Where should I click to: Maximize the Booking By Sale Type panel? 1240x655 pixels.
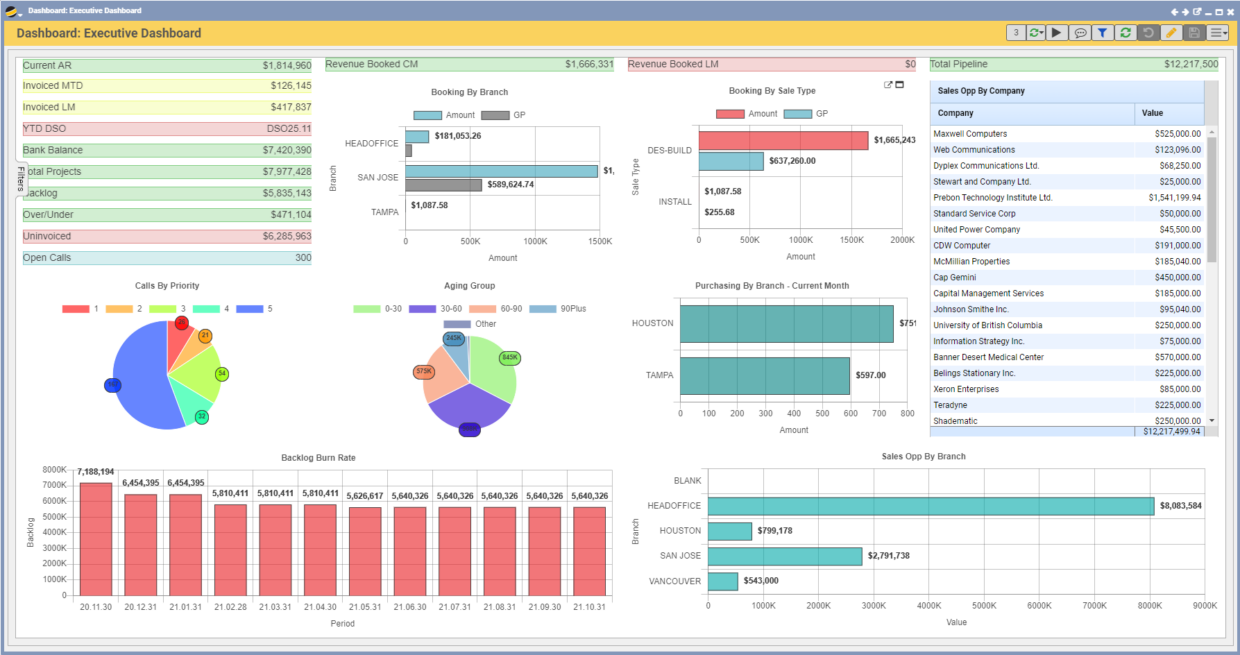899,85
